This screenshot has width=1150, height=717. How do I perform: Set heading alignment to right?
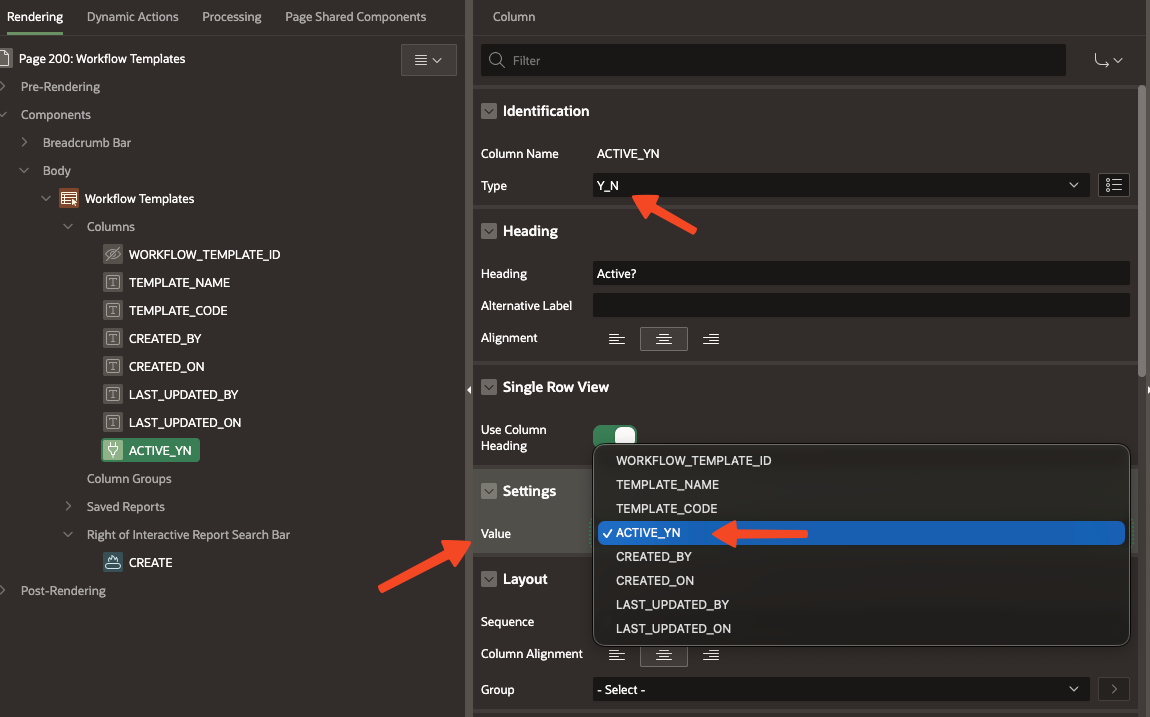[711, 339]
